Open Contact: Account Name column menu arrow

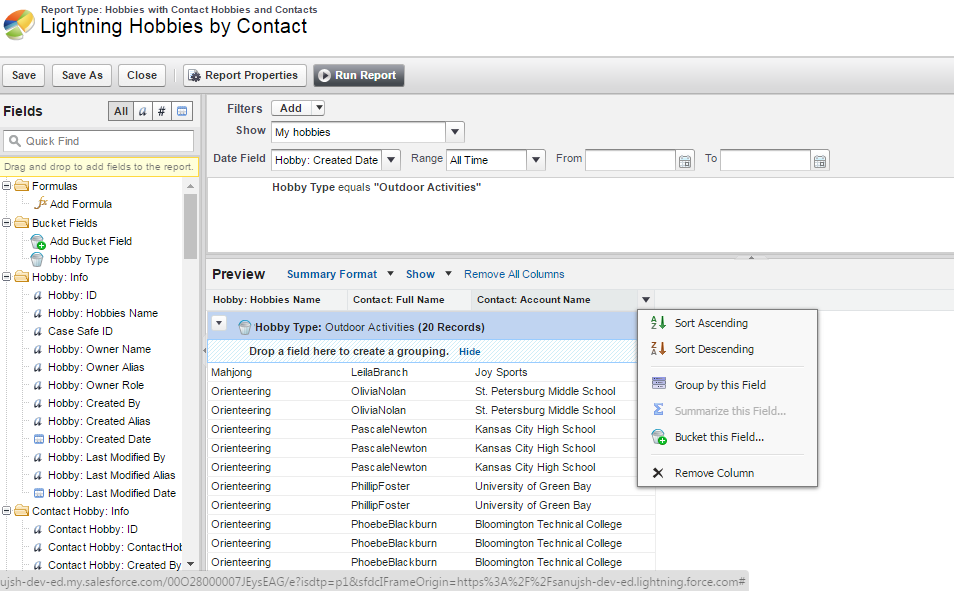(646, 299)
